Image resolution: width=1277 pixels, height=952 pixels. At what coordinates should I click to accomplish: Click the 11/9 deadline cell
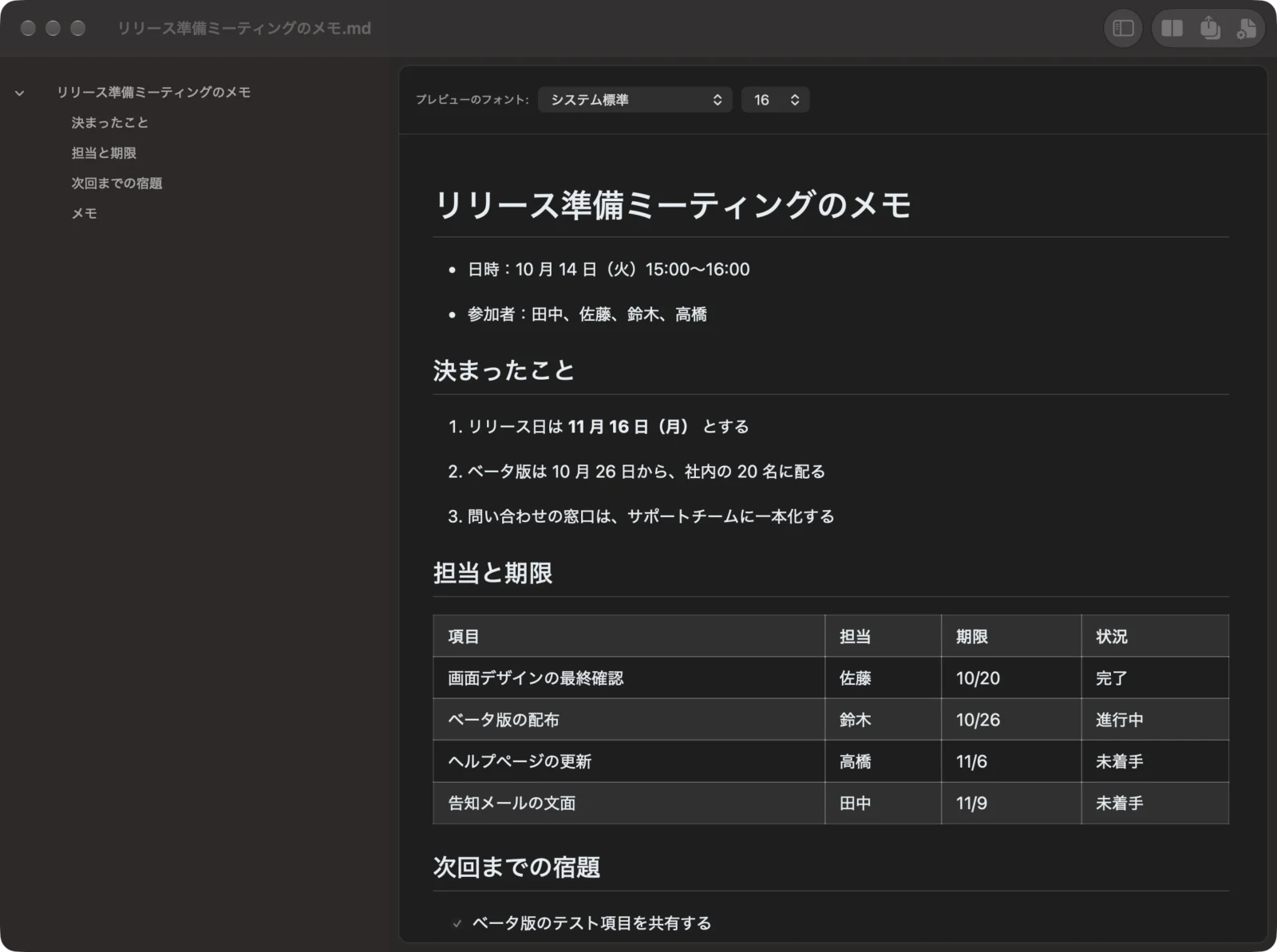tap(1011, 803)
